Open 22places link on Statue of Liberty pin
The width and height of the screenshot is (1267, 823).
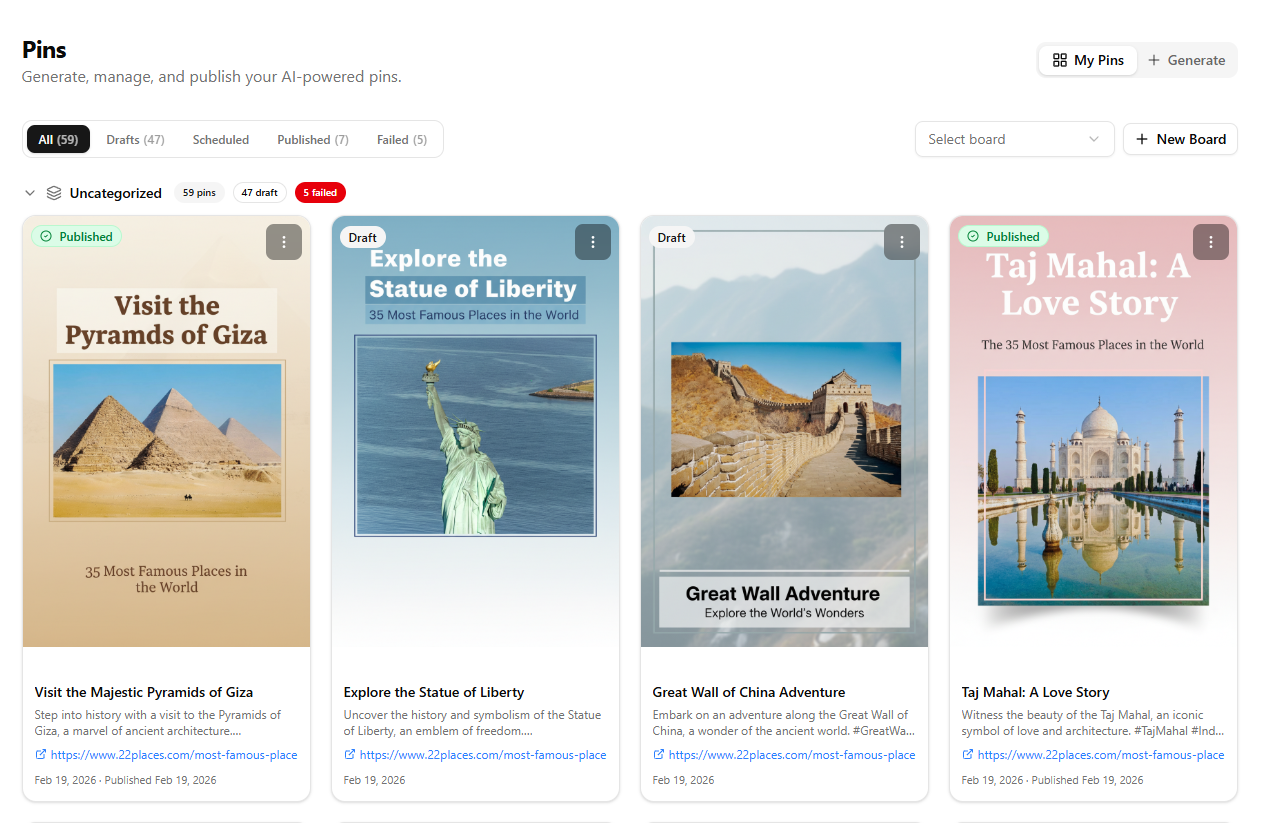(x=483, y=755)
